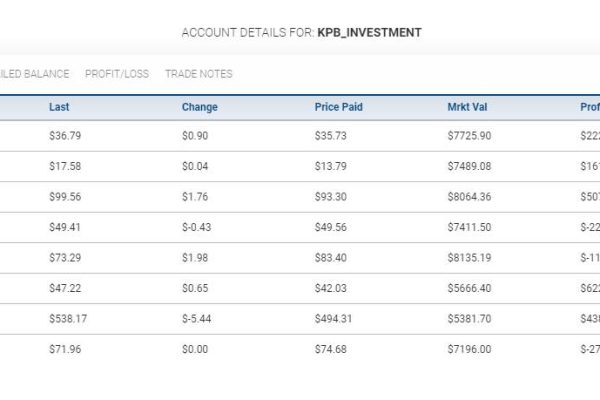
Task: Sort by the Mrkt Val column header
Action: click(467, 107)
